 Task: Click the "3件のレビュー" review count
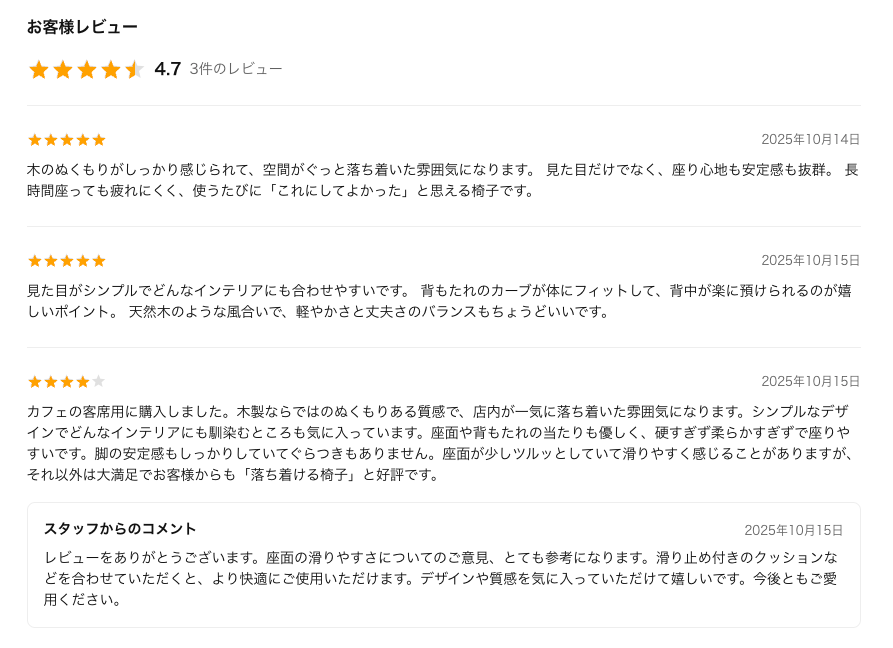pyautogui.click(x=236, y=69)
